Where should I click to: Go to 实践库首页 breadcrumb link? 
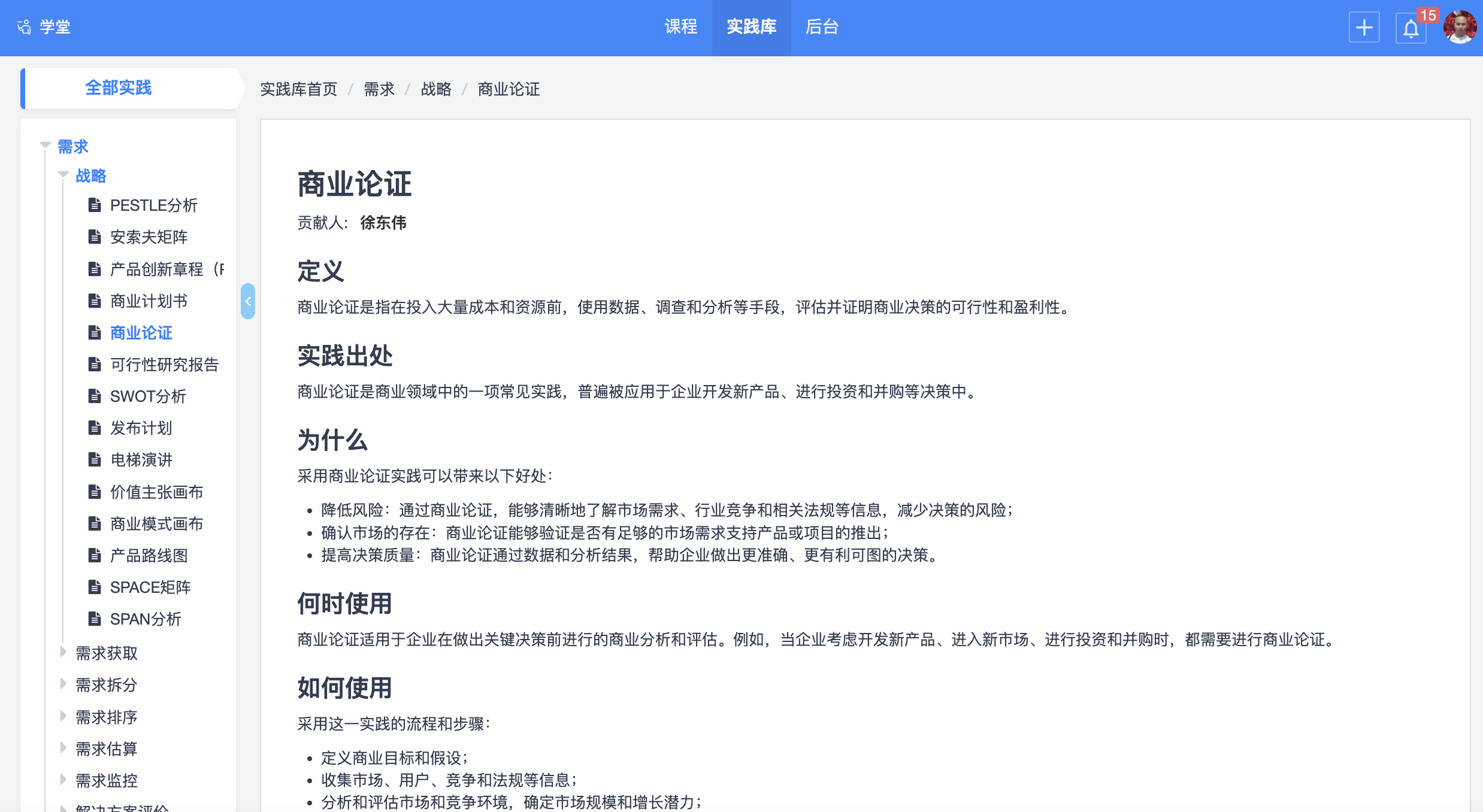(x=298, y=89)
